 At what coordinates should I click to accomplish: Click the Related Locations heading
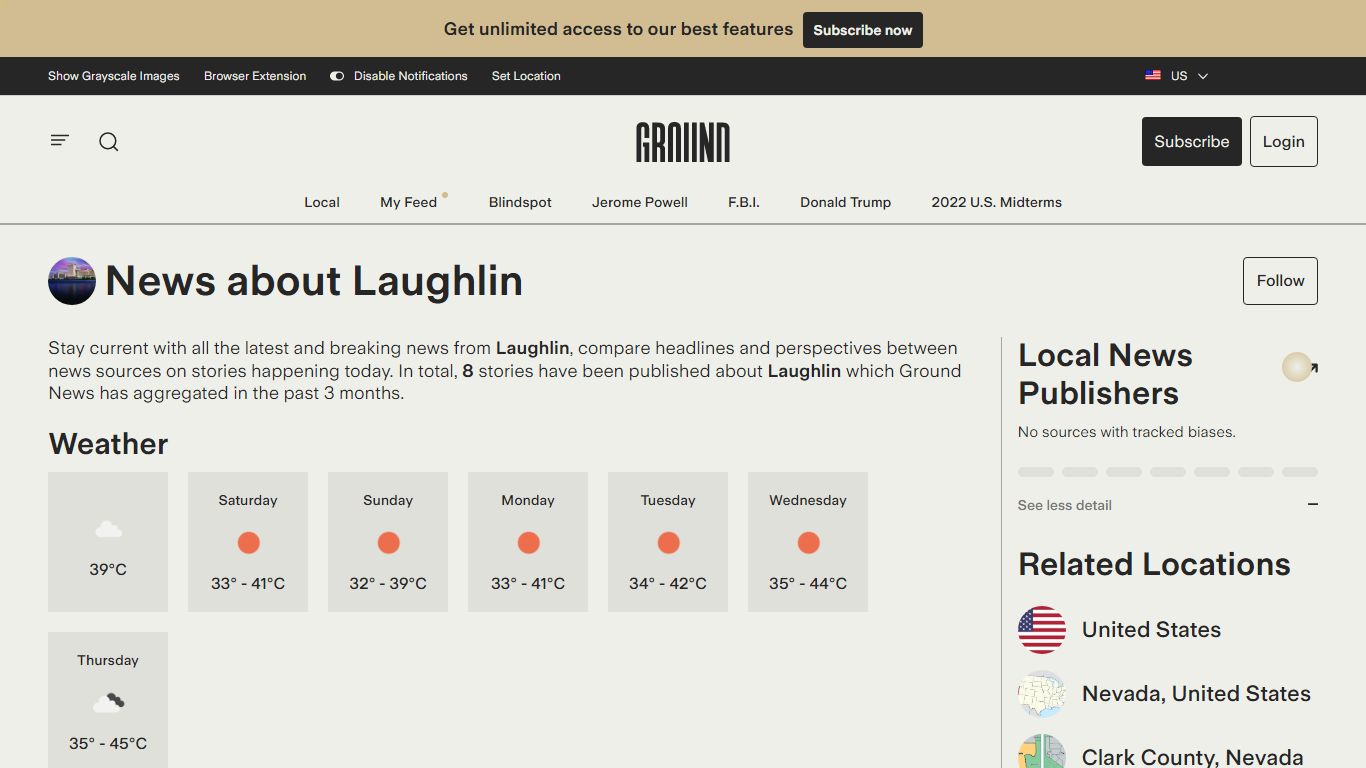click(x=1154, y=564)
